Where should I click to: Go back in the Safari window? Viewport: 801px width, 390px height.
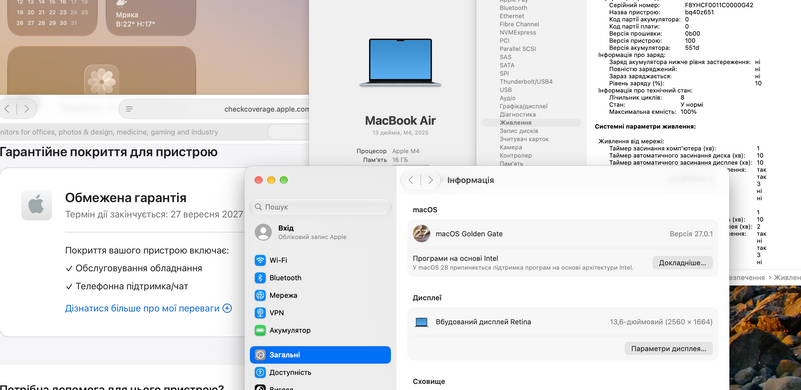tap(7, 109)
